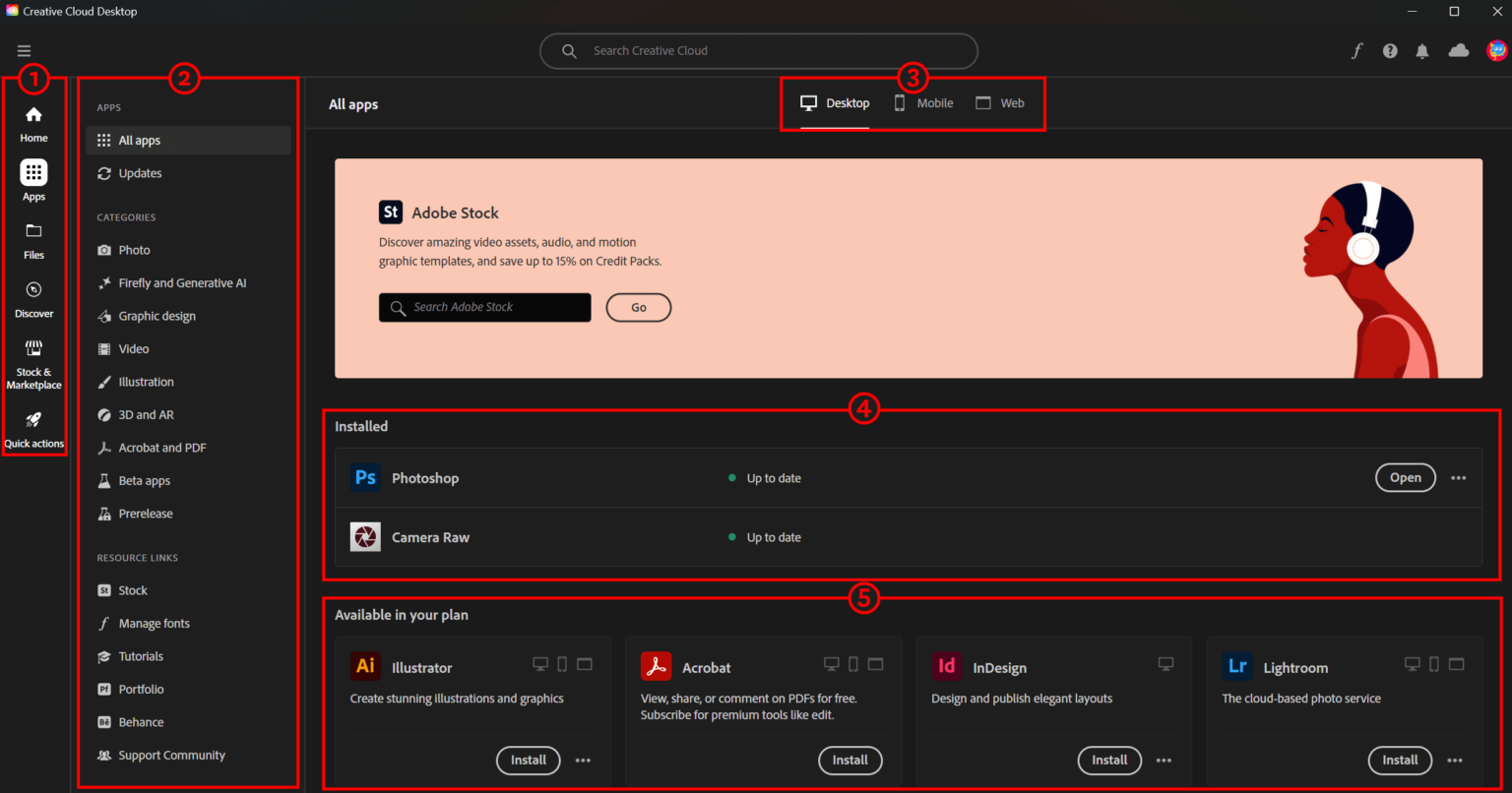Open your profile avatar menu
This screenshot has width=1512, height=793.
coord(1496,50)
